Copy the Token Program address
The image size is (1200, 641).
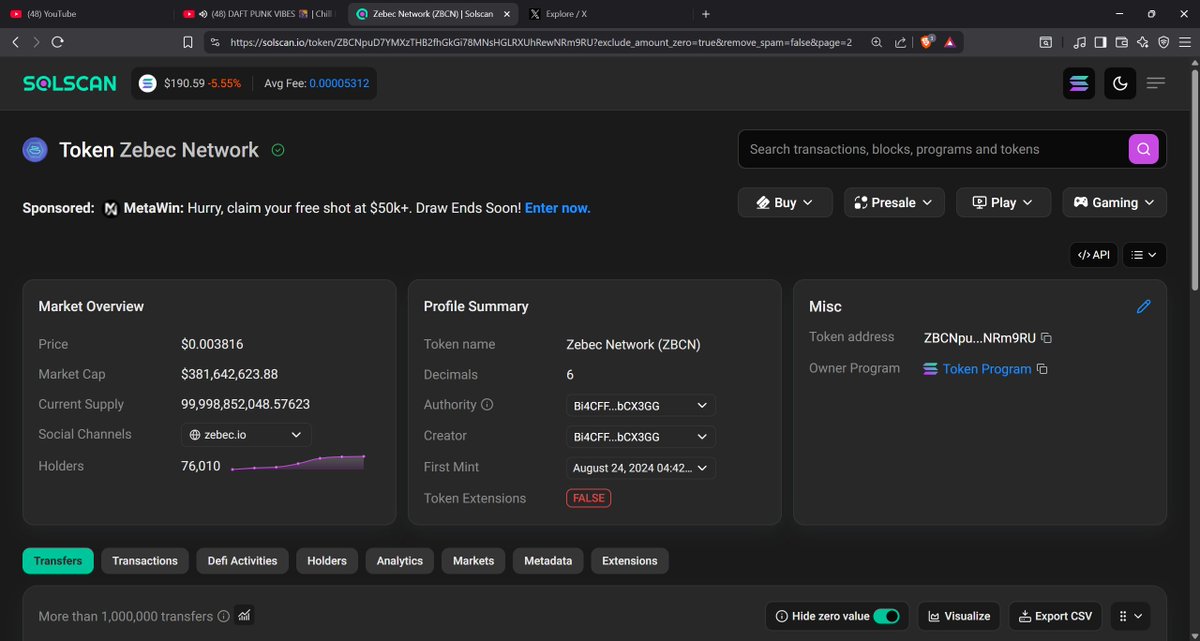1042,369
